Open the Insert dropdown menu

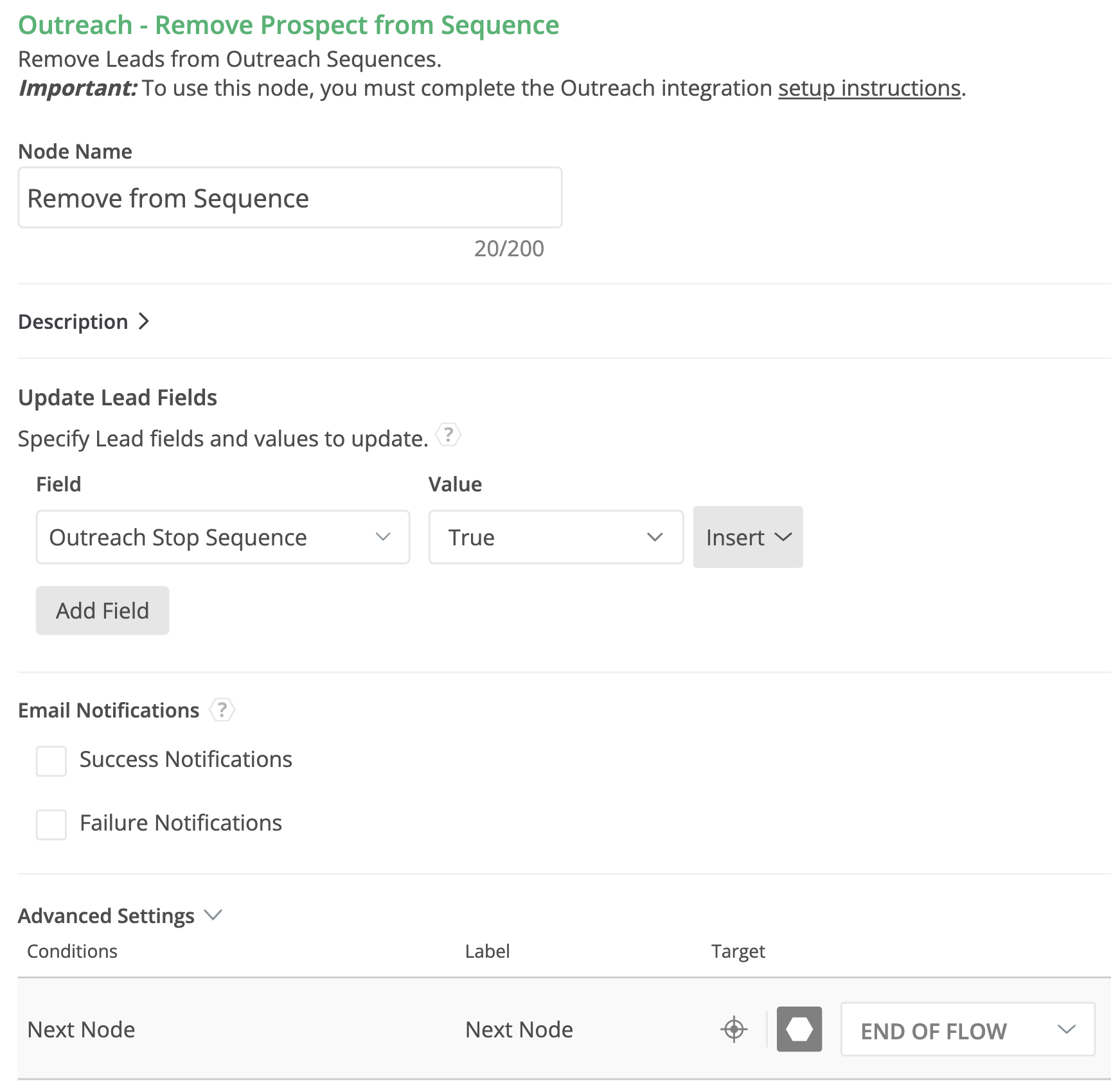[x=747, y=537]
